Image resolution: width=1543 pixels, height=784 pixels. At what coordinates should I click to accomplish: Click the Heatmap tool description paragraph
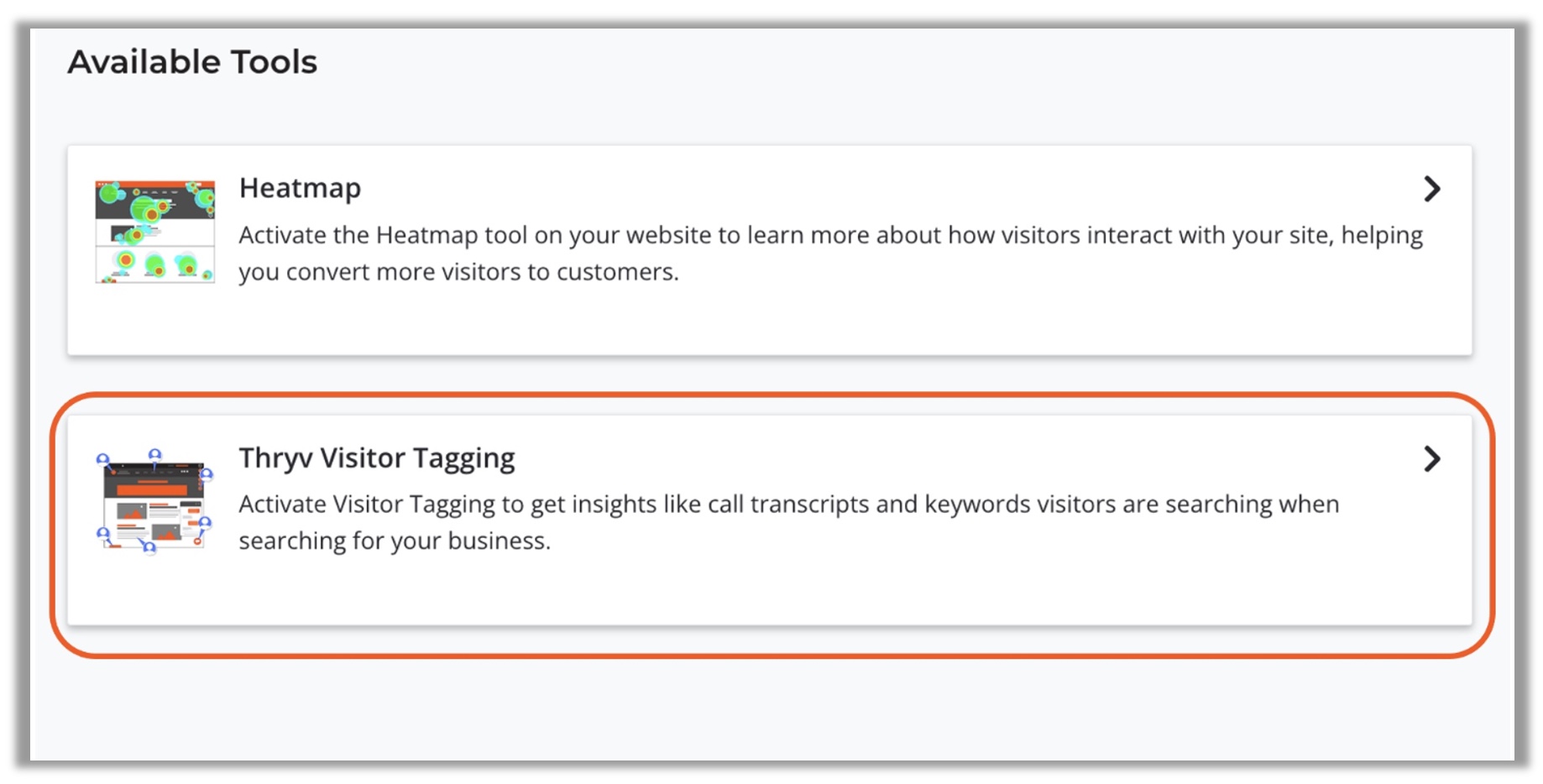[830, 253]
